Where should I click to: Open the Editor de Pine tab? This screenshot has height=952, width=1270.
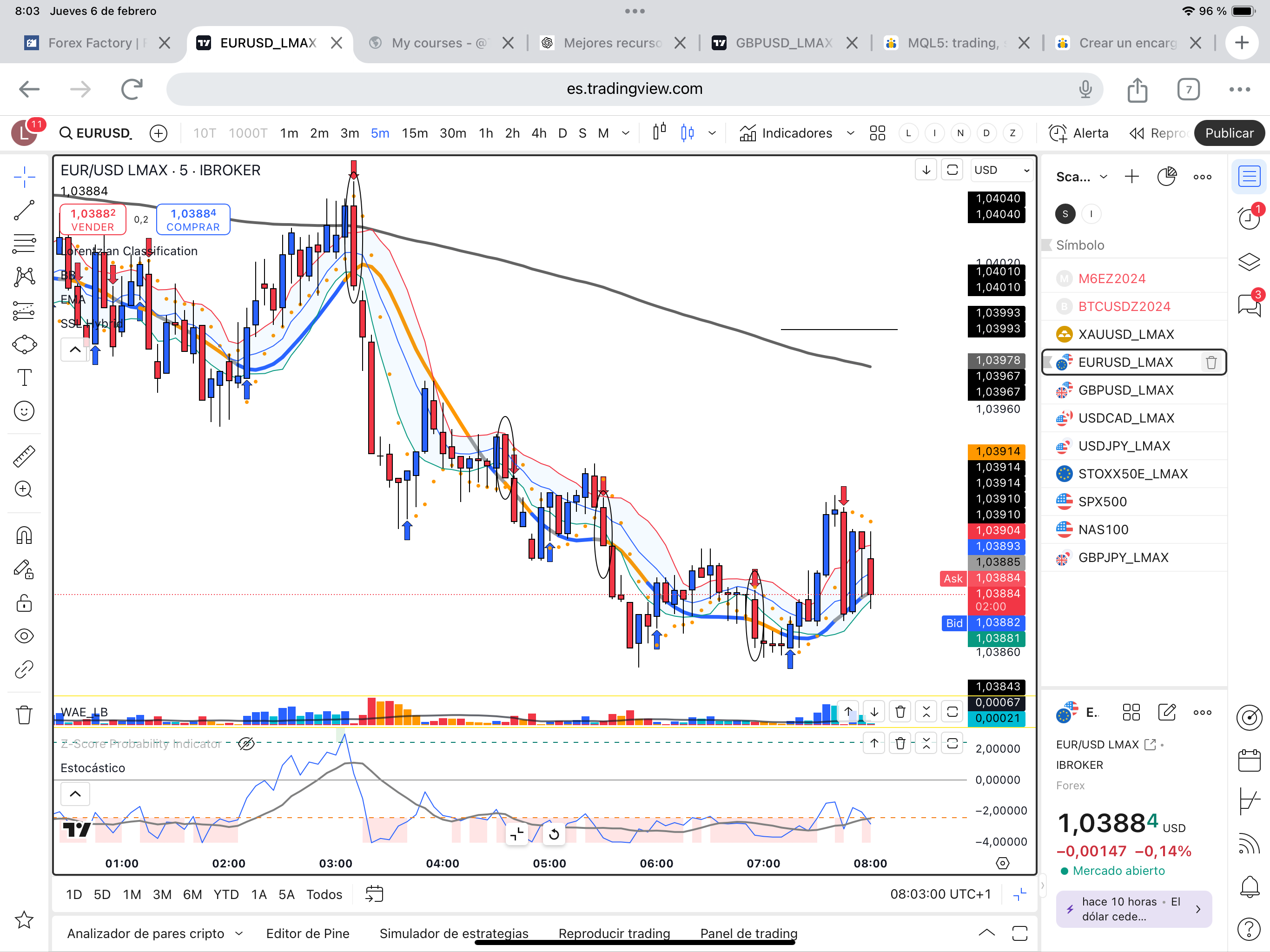[x=308, y=933]
